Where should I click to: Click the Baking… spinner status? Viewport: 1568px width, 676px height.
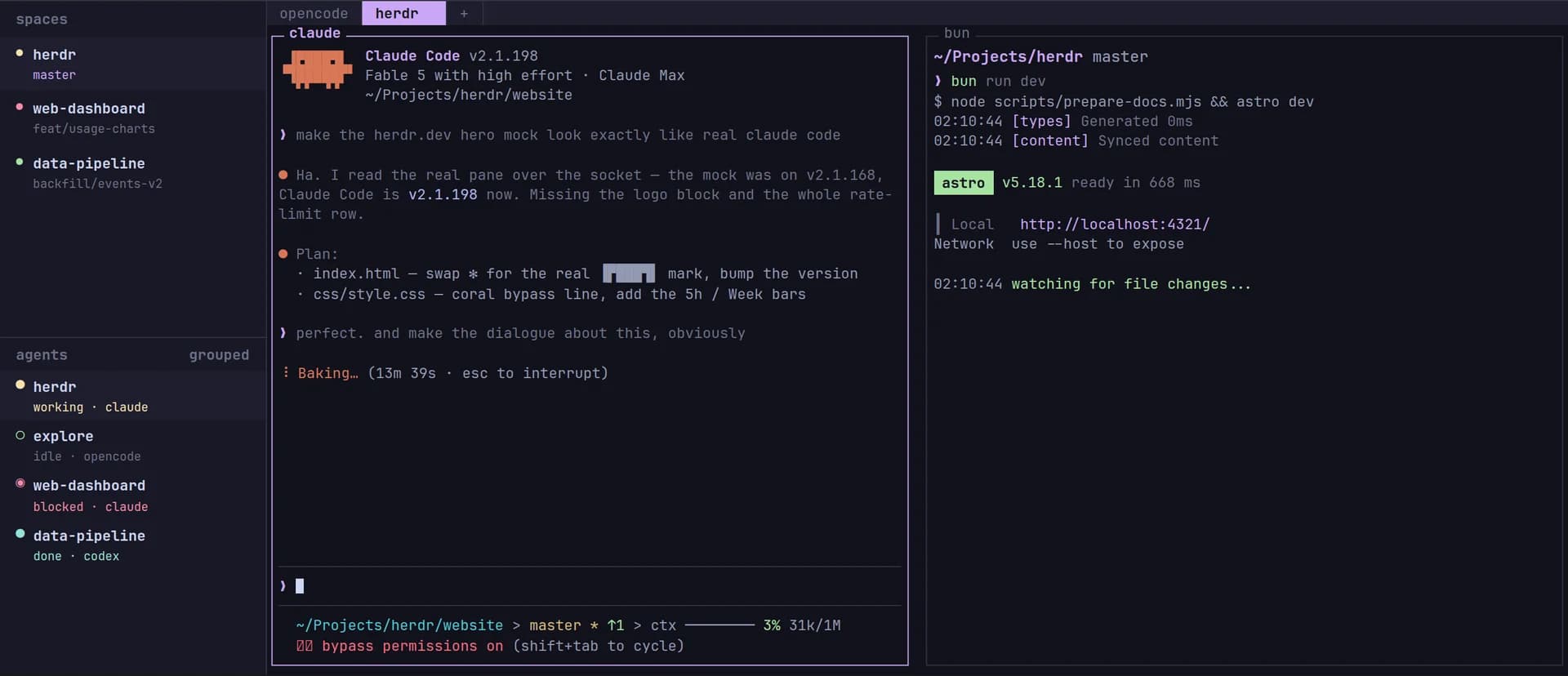click(x=327, y=373)
